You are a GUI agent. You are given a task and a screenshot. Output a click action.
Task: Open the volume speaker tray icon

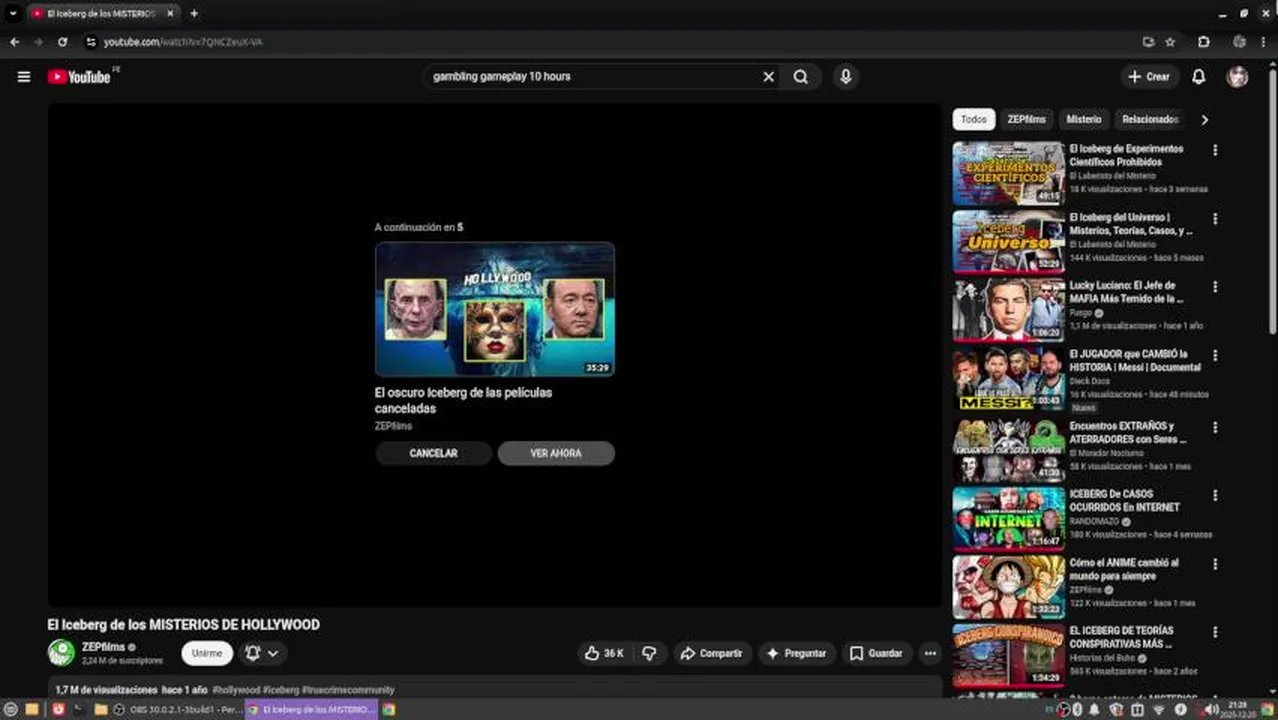click(1212, 709)
